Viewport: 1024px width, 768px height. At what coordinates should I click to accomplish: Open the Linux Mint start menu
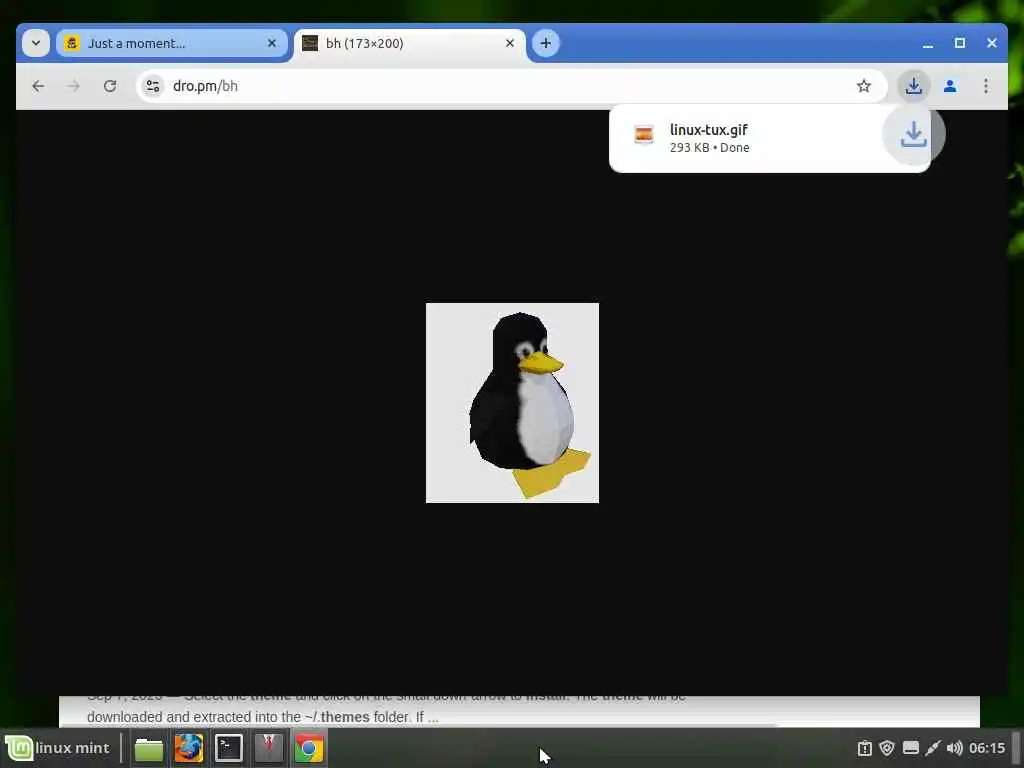(57, 748)
